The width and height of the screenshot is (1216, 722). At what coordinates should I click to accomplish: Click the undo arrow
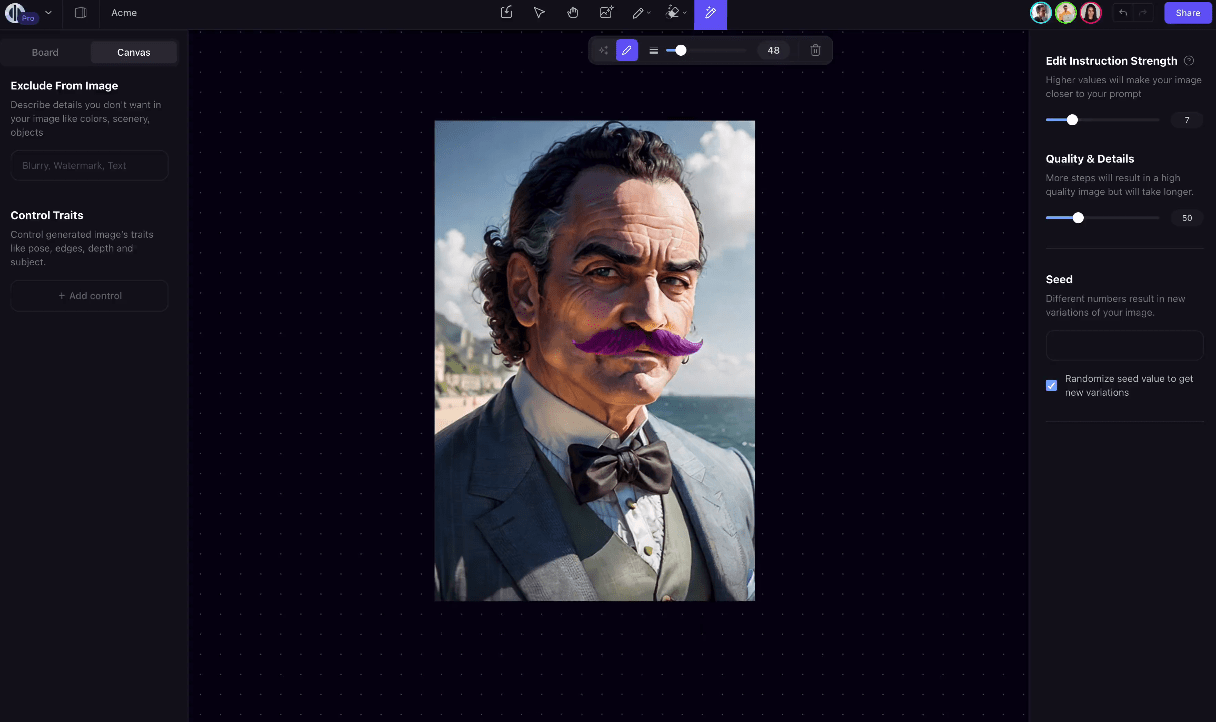tap(1123, 13)
